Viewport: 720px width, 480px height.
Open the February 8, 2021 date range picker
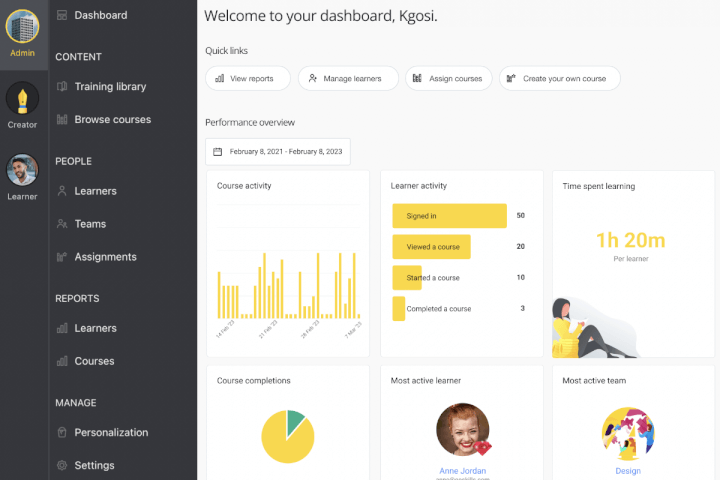(278, 152)
